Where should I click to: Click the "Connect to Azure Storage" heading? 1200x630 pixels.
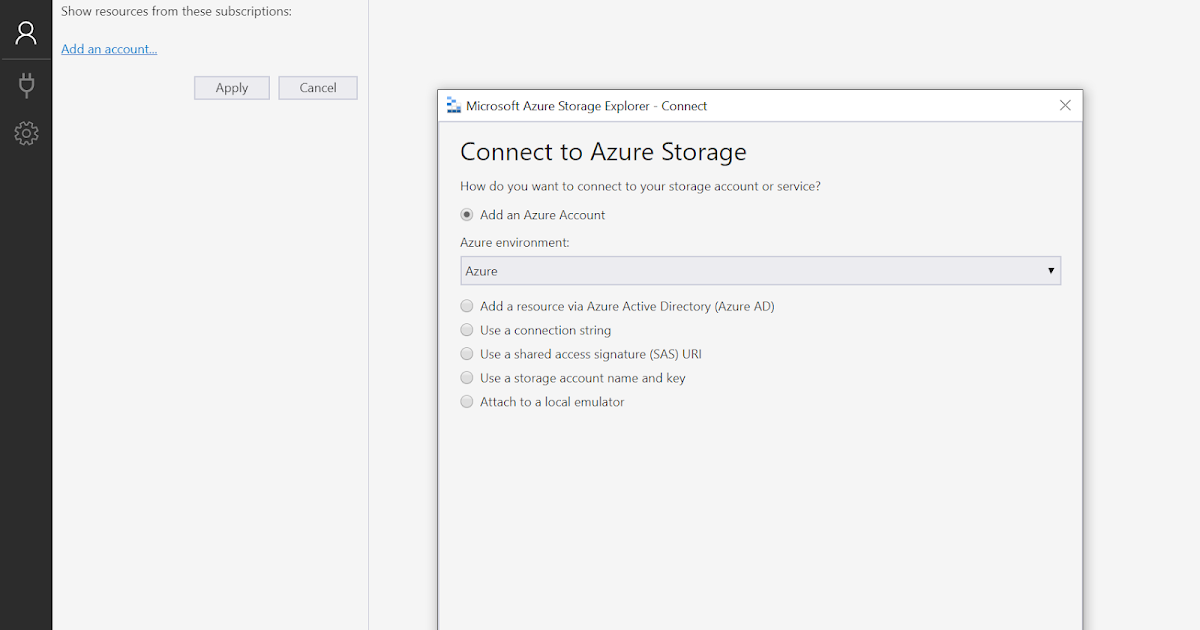coord(602,152)
